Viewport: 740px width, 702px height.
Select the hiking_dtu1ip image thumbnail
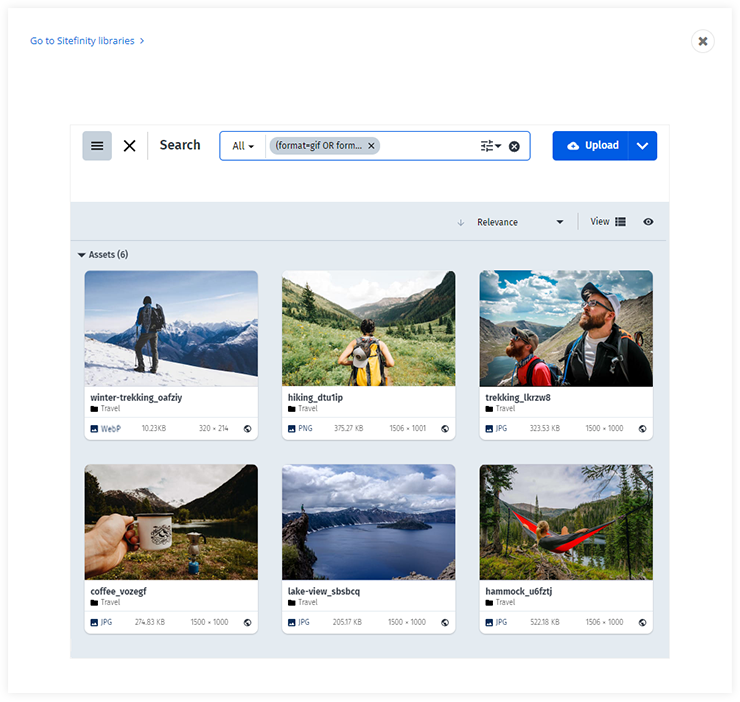tap(368, 328)
